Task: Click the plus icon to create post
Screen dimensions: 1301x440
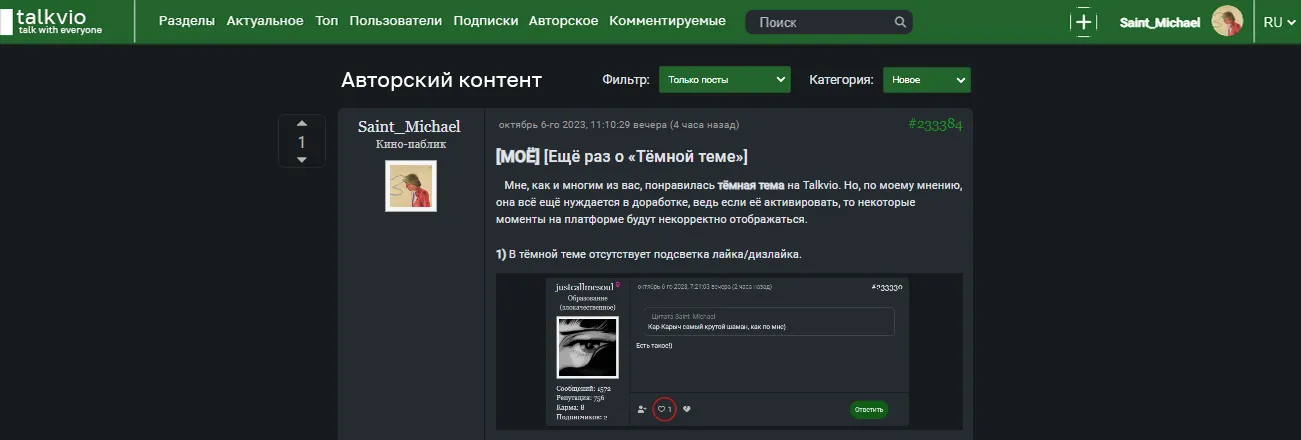Action: pyautogui.click(x=1083, y=22)
